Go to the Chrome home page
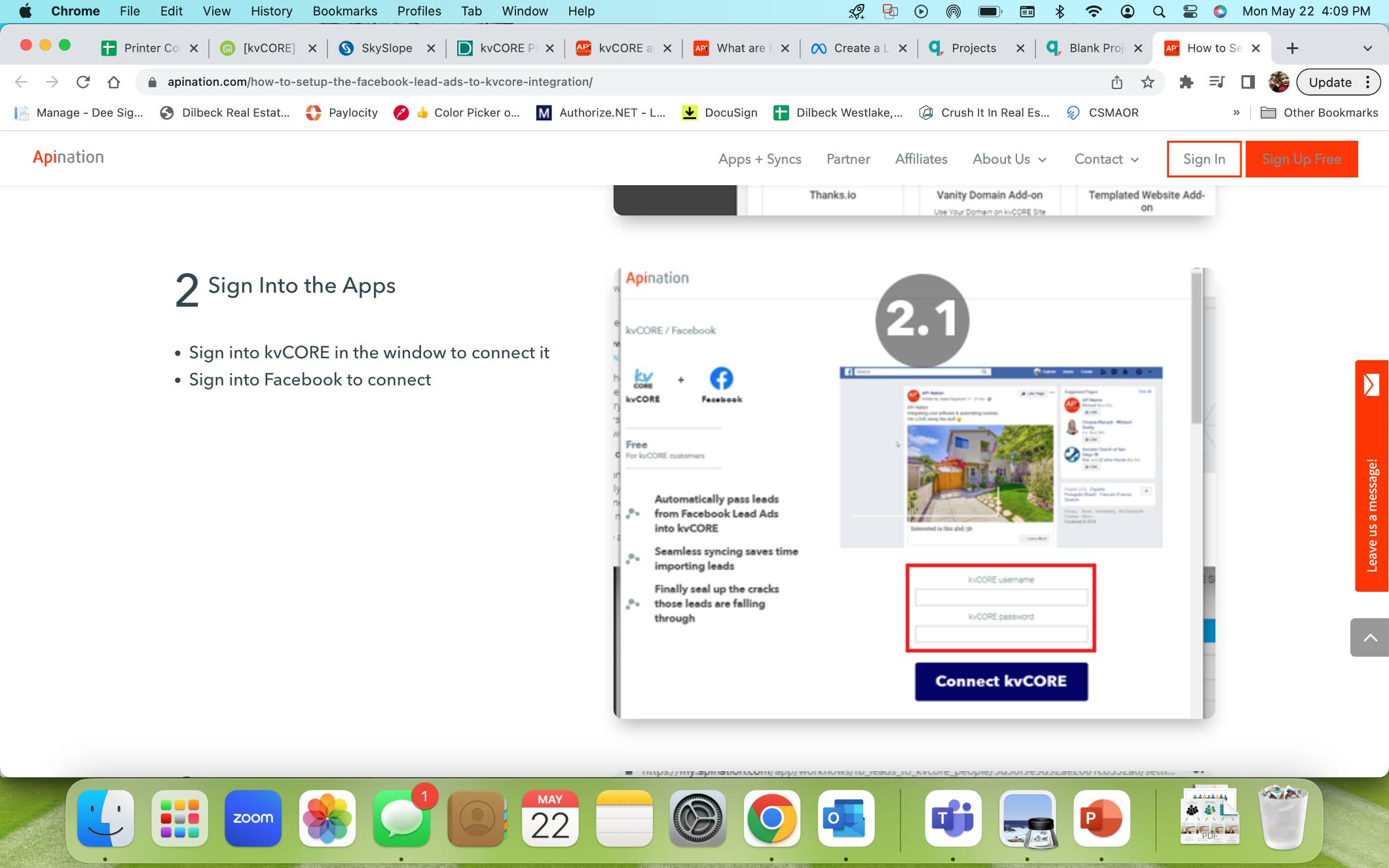Screen dimensions: 1389x868 114,82
